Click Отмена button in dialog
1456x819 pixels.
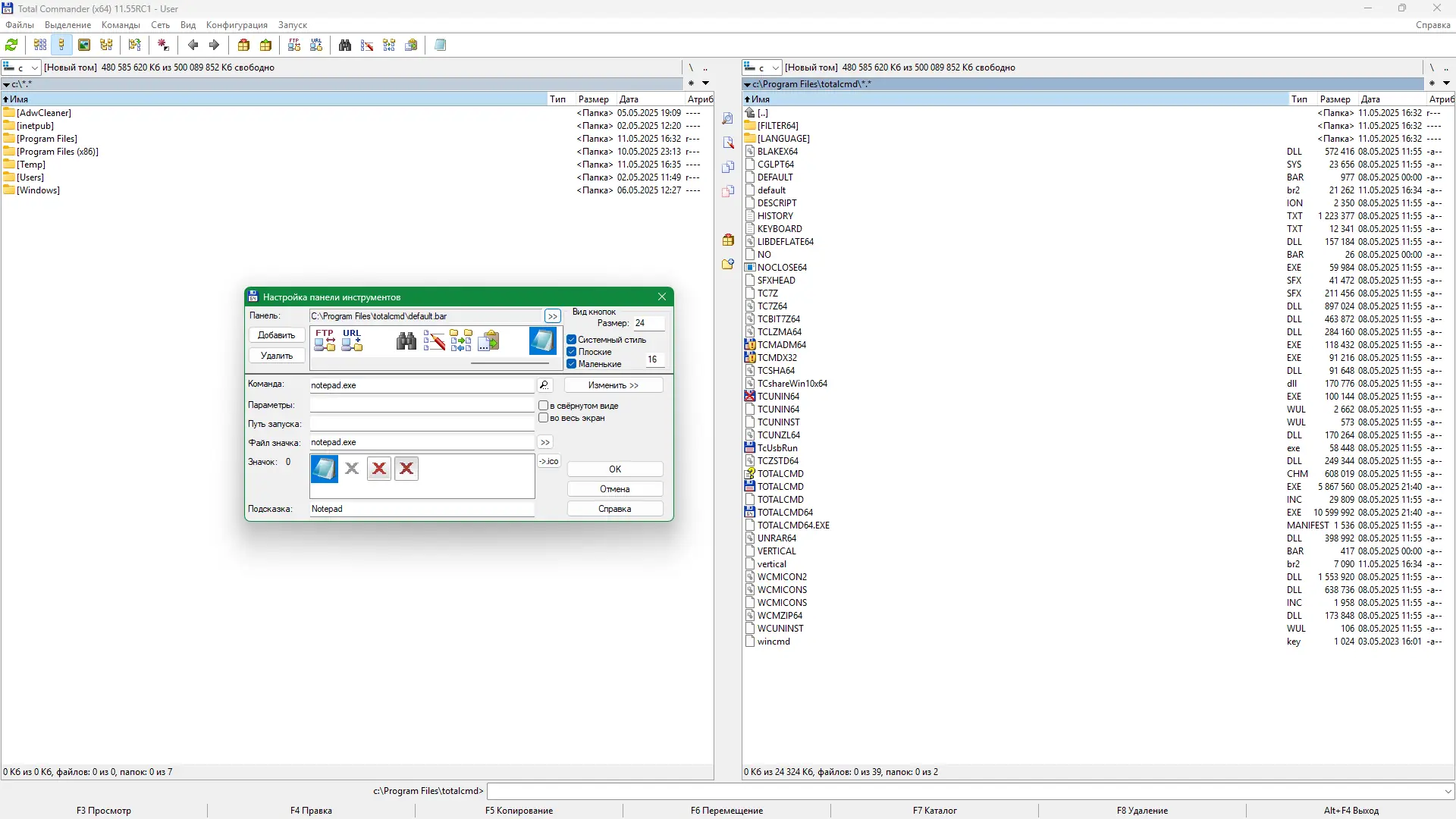tap(614, 489)
